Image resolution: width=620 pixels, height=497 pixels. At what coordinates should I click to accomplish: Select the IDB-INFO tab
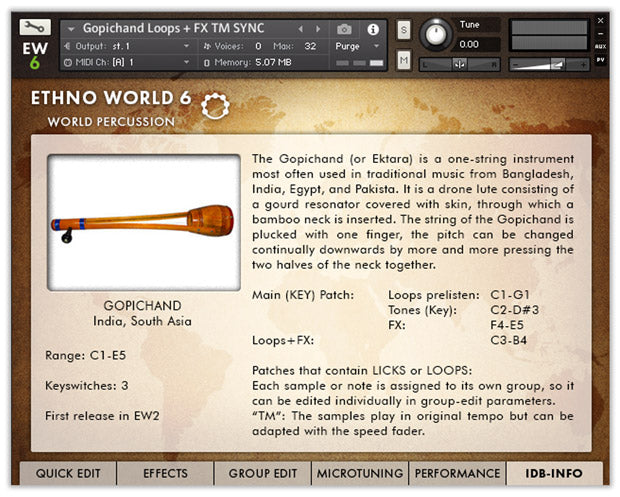click(554, 473)
